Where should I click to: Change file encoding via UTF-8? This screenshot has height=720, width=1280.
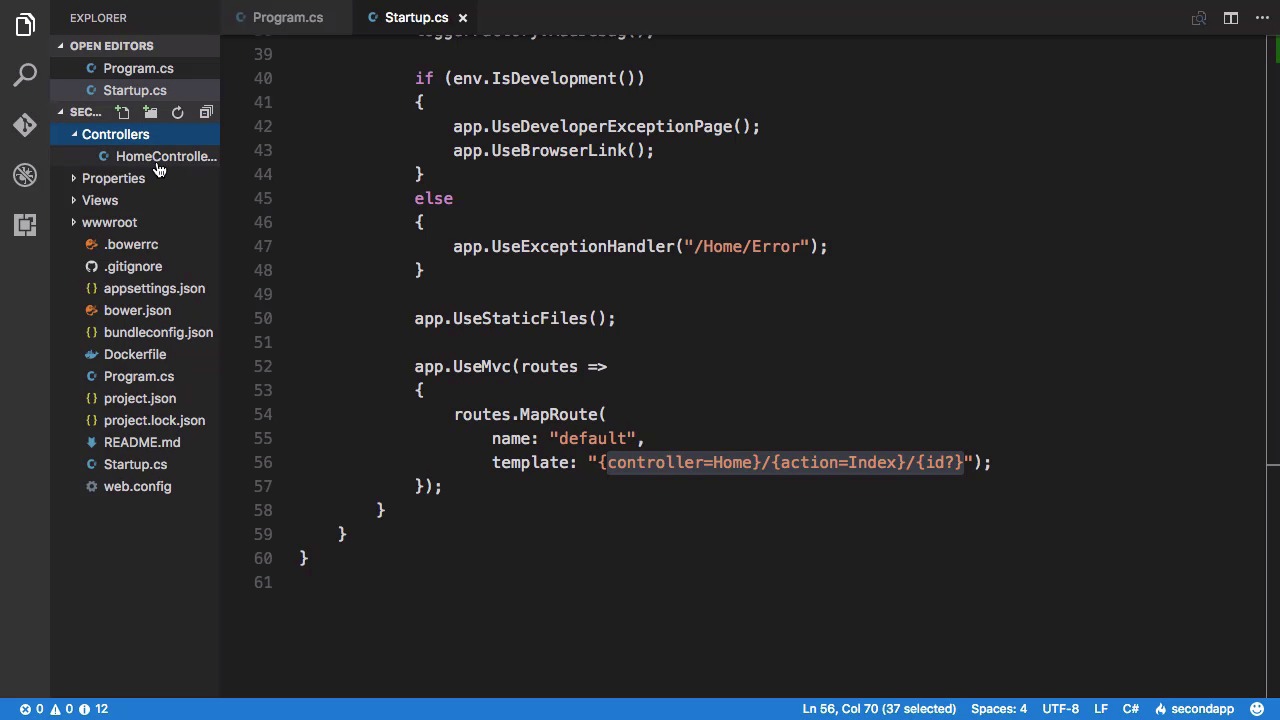[x=1060, y=709]
